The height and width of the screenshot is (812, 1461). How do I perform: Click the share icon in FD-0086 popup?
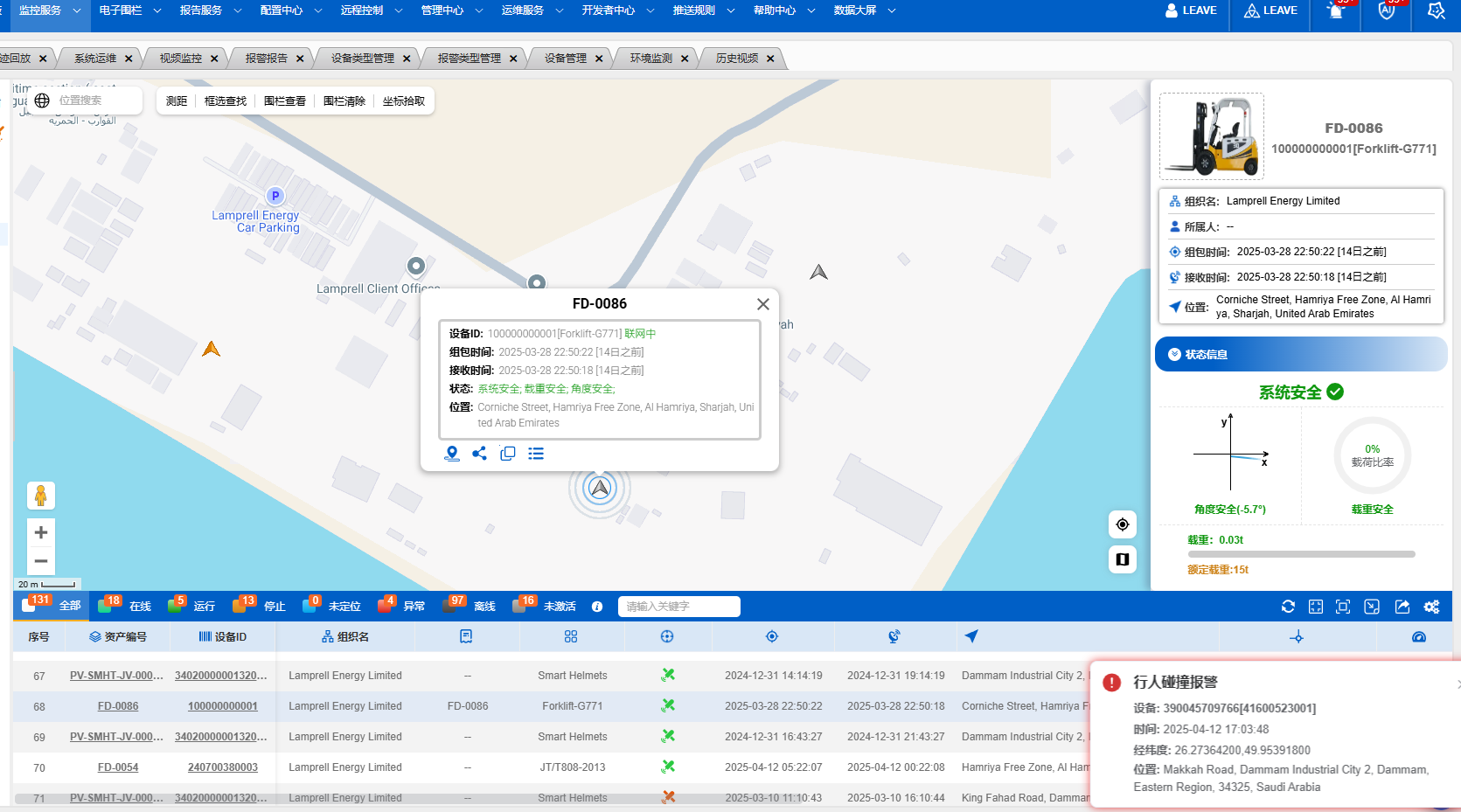tap(479, 454)
